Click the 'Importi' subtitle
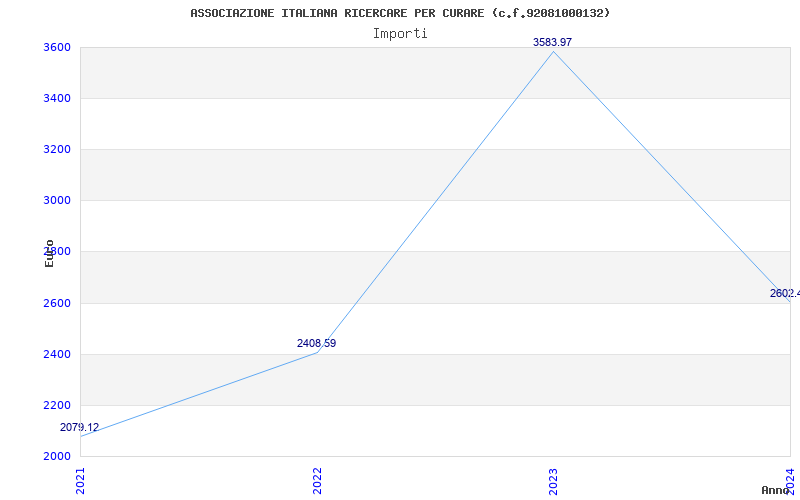The image size is (800, 500). (400, 34)
